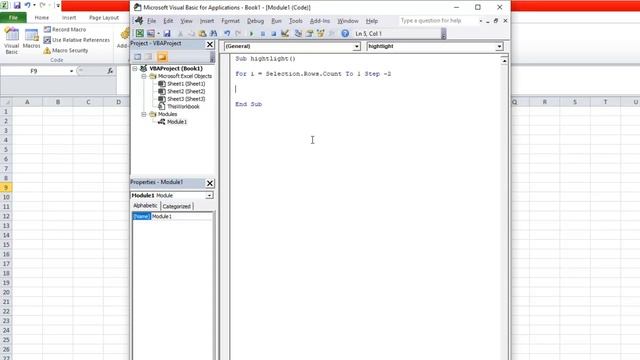Image resolution: width=640 pixels, height=360 pixels.
Task: Open the Run menu in VBA editor
Action: [276, 21]
